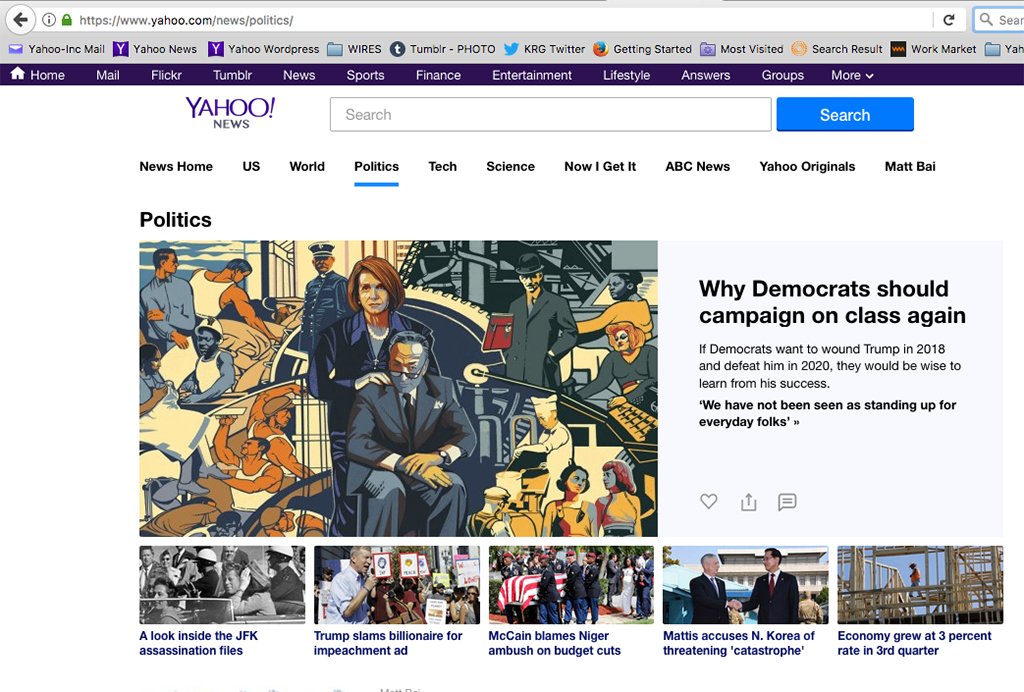Click the Yahoo search input field
This screenshot has width=1024, height=692.
(x=550, y=115)
